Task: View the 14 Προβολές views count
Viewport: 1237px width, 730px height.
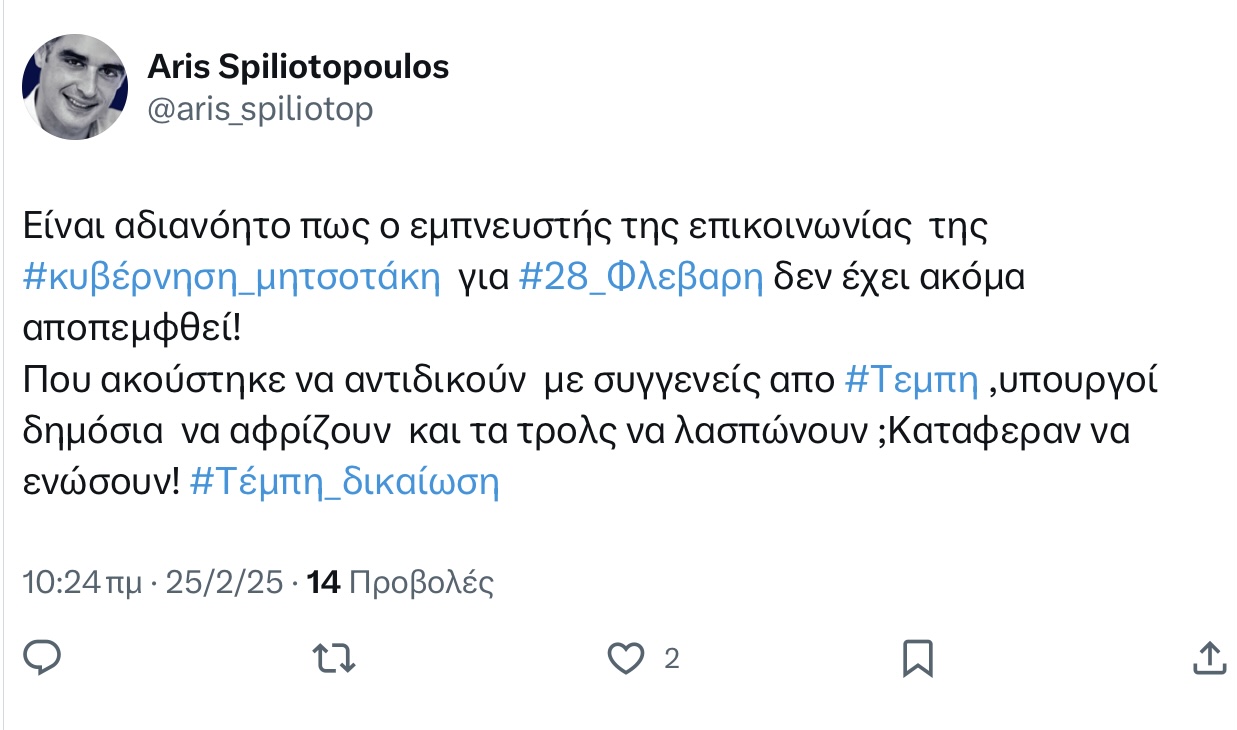Action: click(x=401, y=582)
